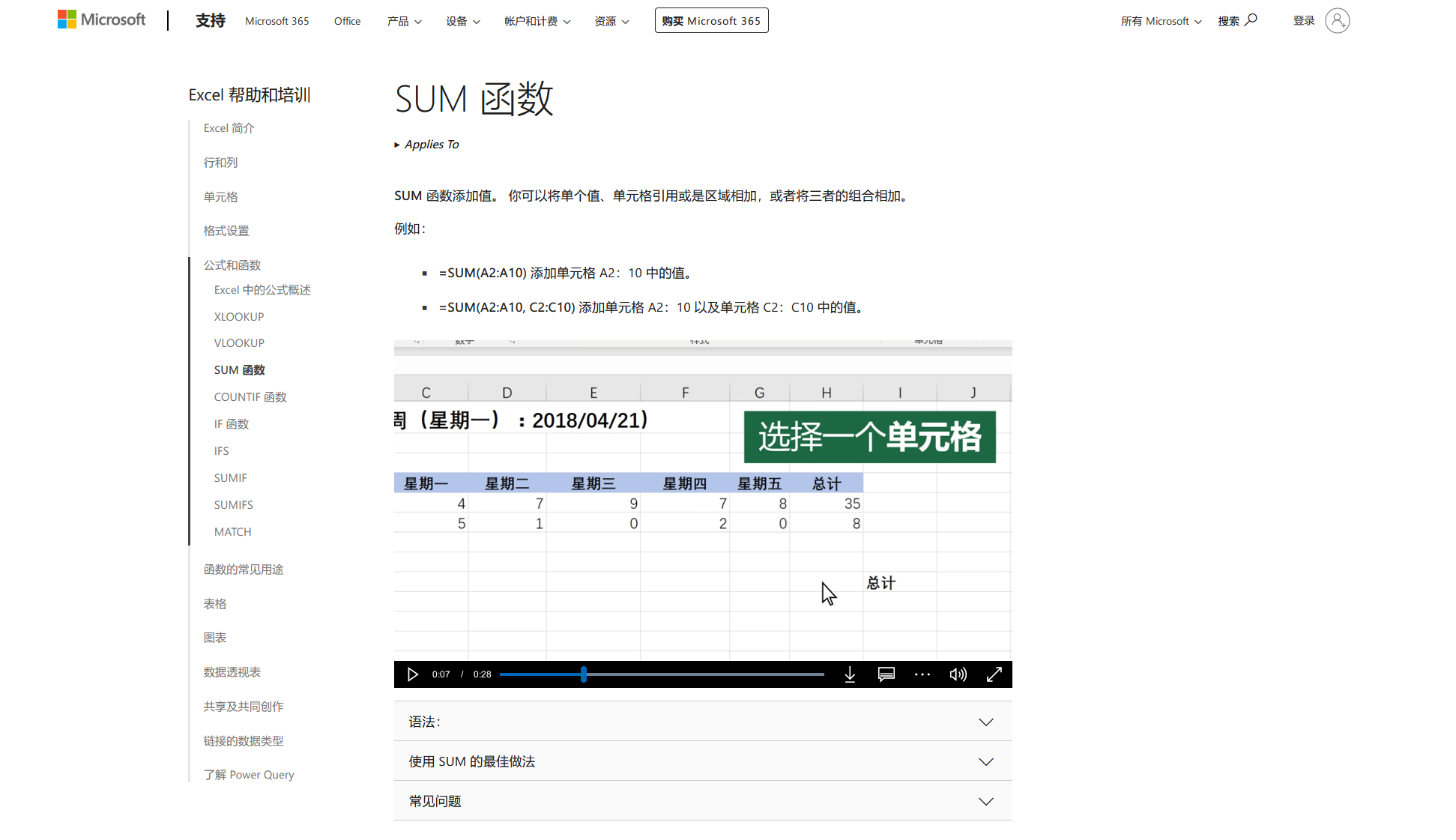
Task: Mute the video volume
Action: [958, 674]
